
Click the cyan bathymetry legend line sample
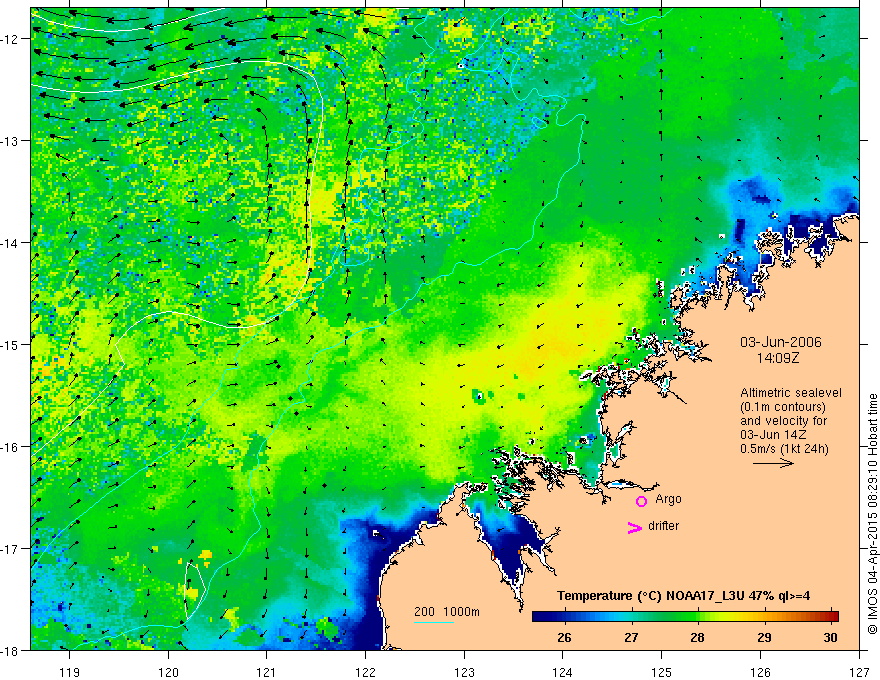(x=434, y=622)
